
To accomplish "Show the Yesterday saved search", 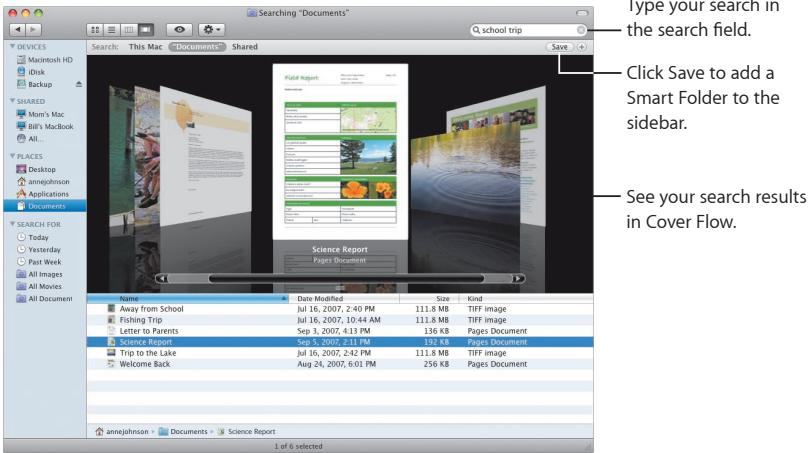I will coord(39,250).
